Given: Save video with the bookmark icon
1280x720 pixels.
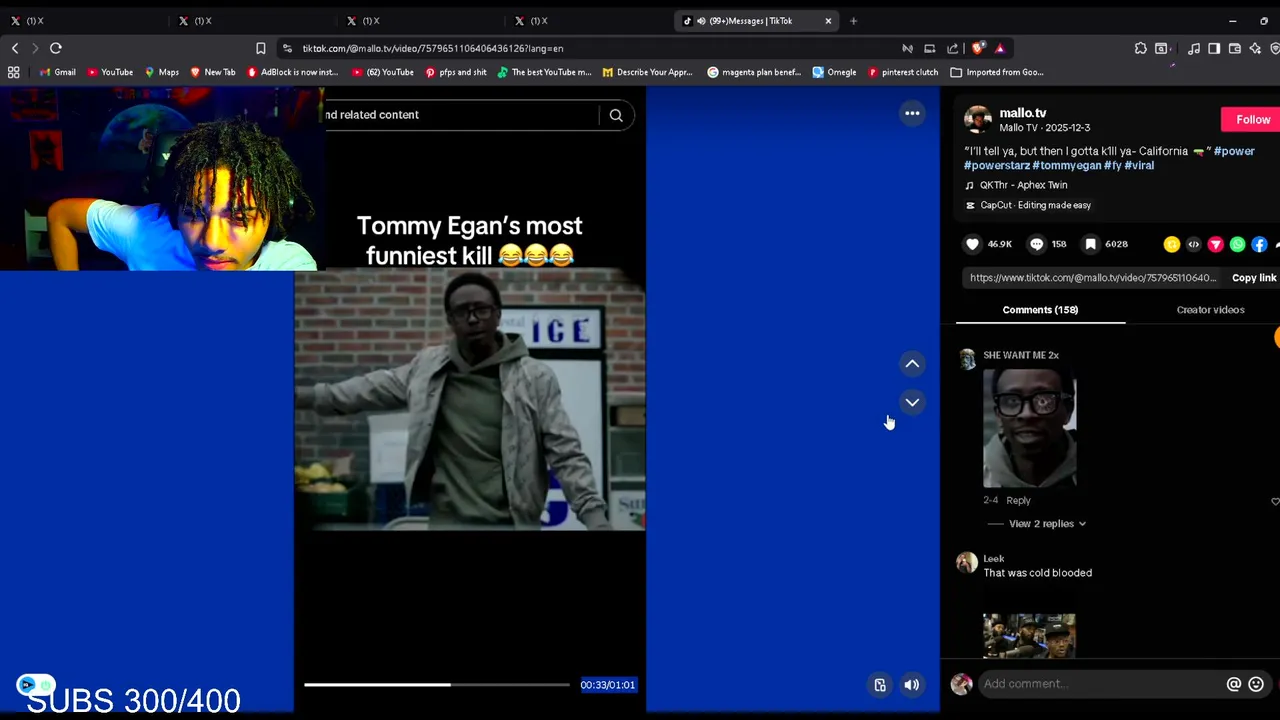Looking at the screenshot, I should (1091, 244).
